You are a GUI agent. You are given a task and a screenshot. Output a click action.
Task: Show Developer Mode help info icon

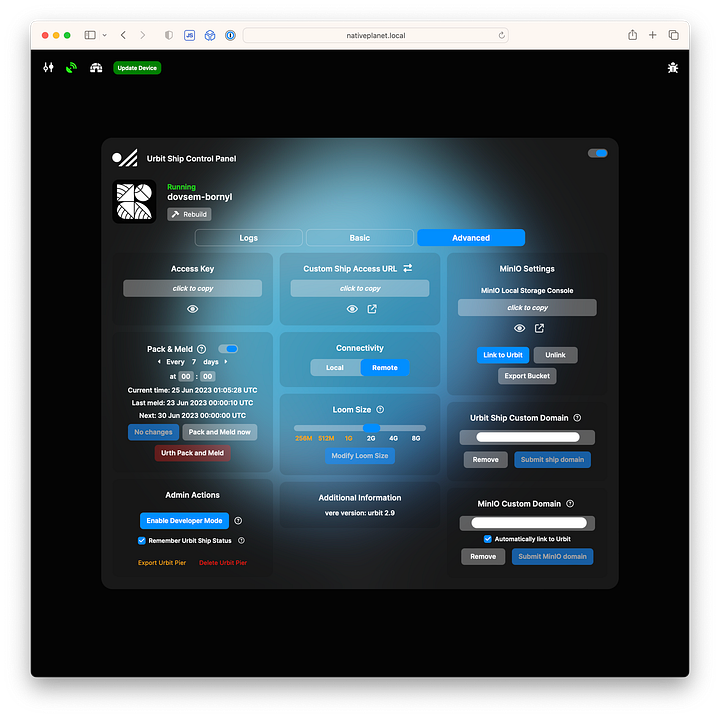(238, 521)
